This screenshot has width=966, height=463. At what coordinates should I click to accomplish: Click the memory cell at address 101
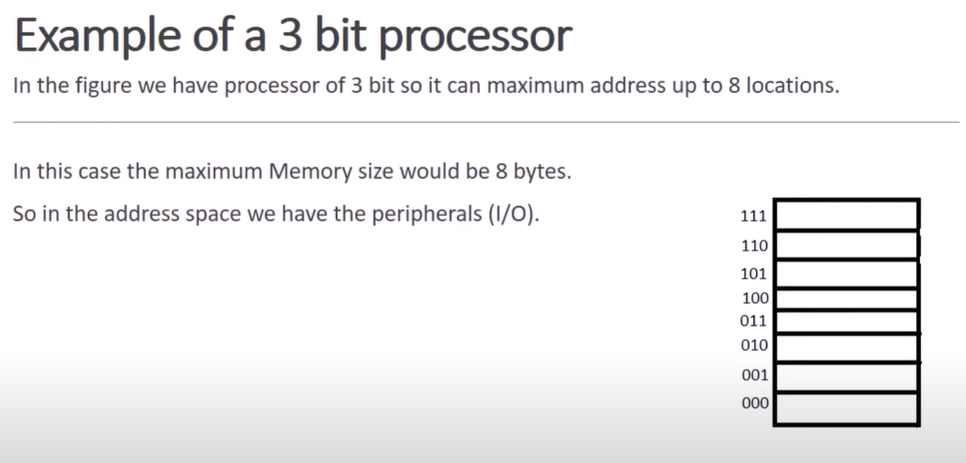(x=847, y=273)
